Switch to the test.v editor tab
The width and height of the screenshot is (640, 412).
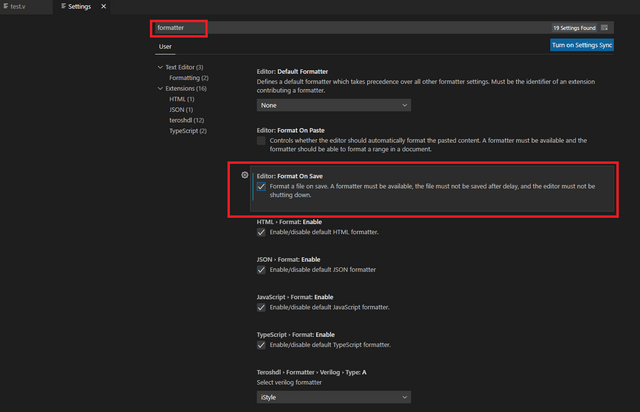[20, 6]
